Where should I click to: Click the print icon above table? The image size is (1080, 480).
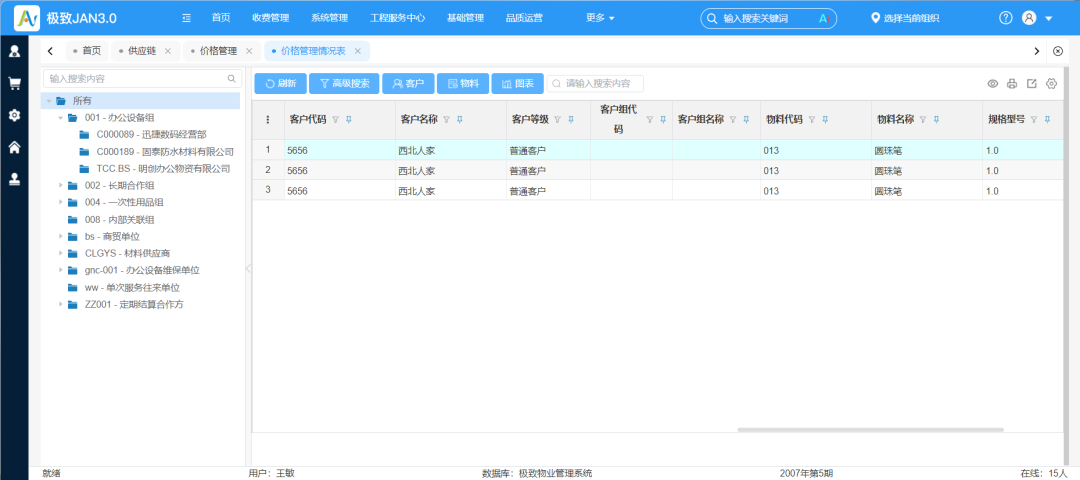1012,84
